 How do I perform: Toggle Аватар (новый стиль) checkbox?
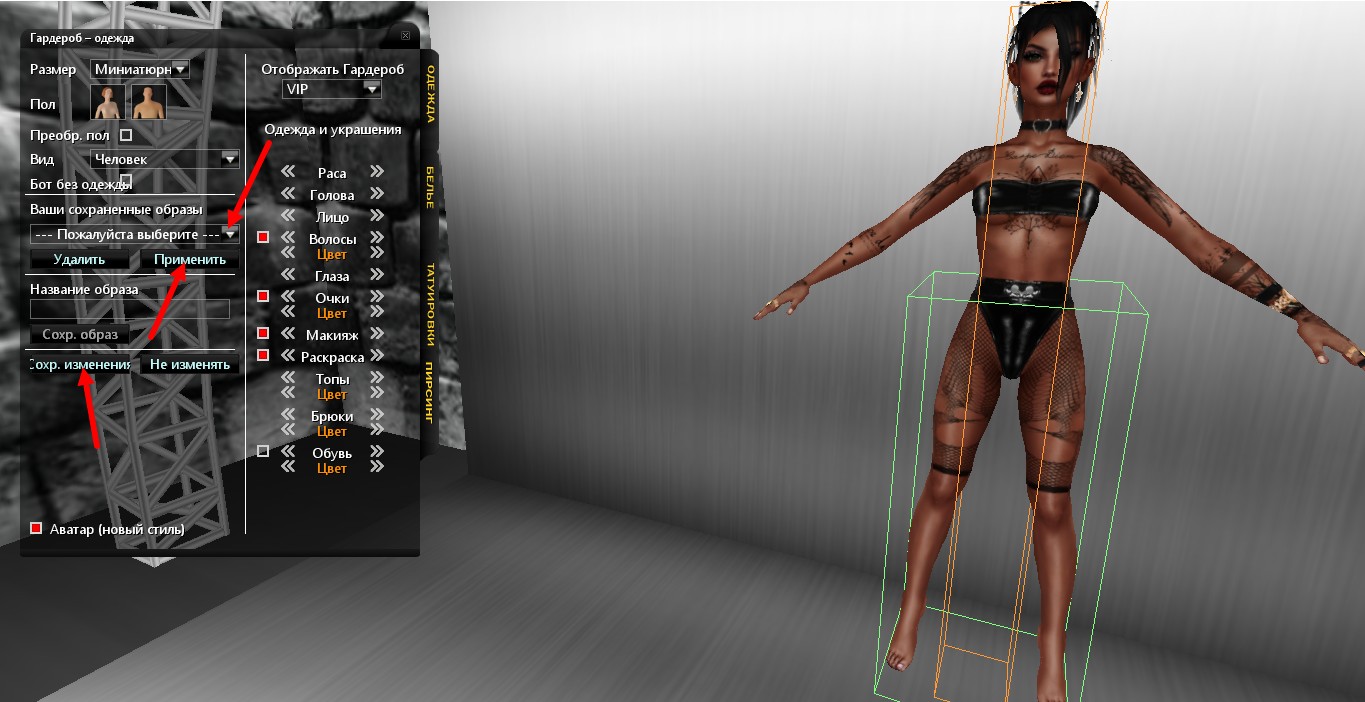pos(37,528)
